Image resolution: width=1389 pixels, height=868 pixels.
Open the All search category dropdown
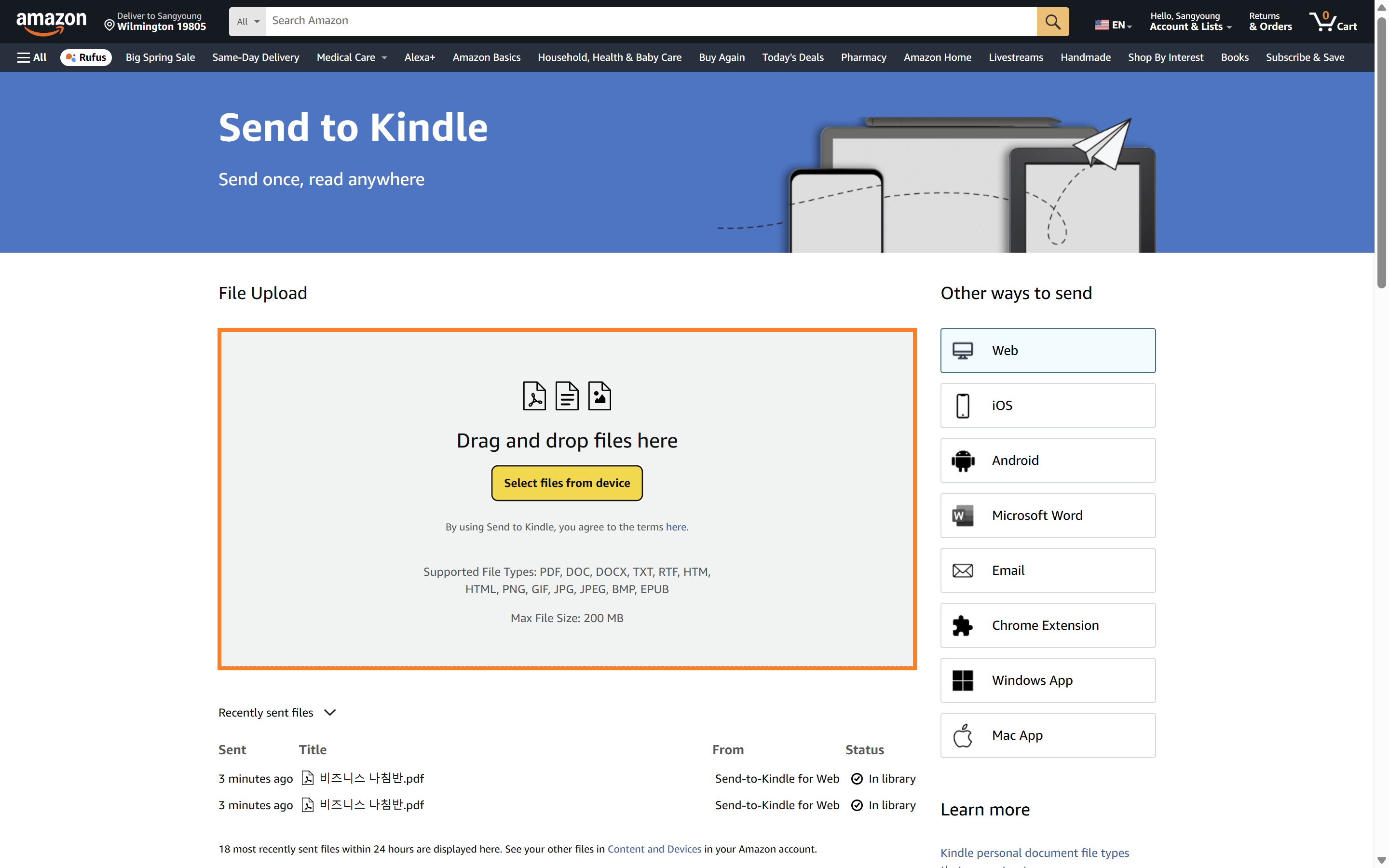coord(247,22)
